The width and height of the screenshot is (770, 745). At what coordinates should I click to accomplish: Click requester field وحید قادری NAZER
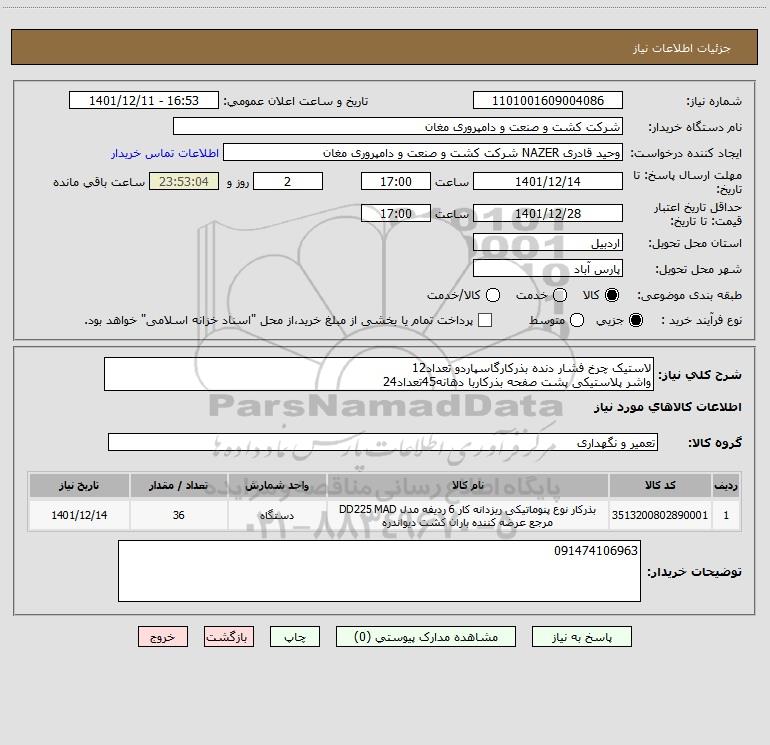423,153
